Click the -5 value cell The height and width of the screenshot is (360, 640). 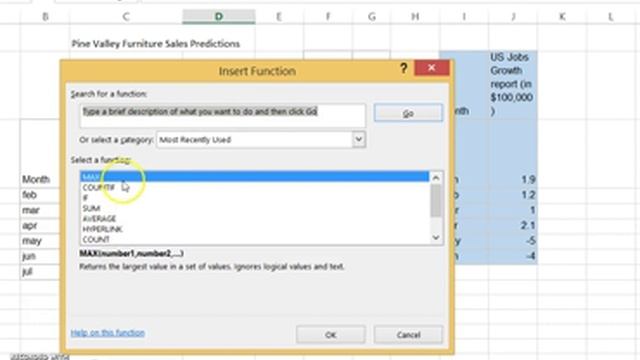pyautogui.click(x=513, y=241)
